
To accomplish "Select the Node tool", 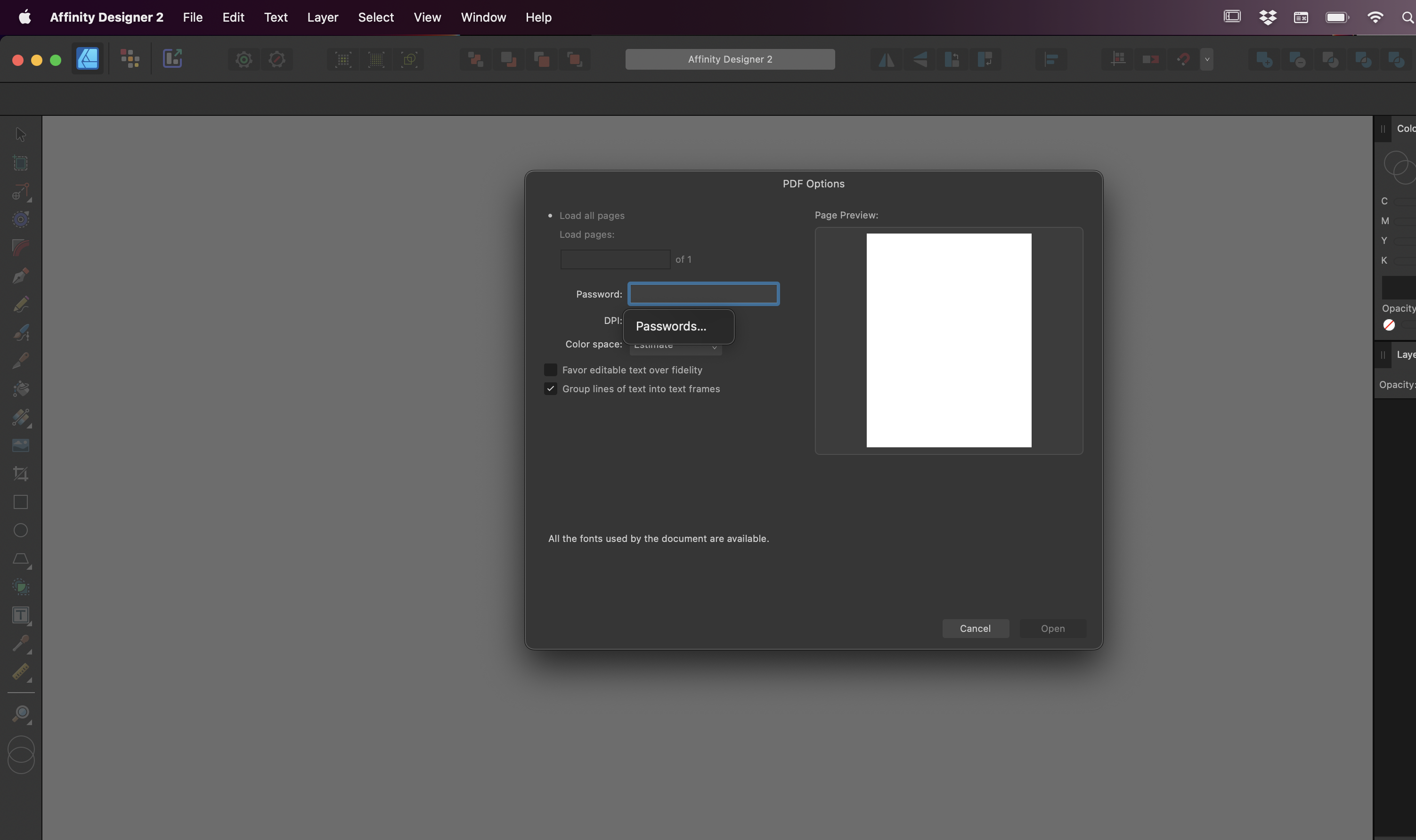I will pos(20,191).
